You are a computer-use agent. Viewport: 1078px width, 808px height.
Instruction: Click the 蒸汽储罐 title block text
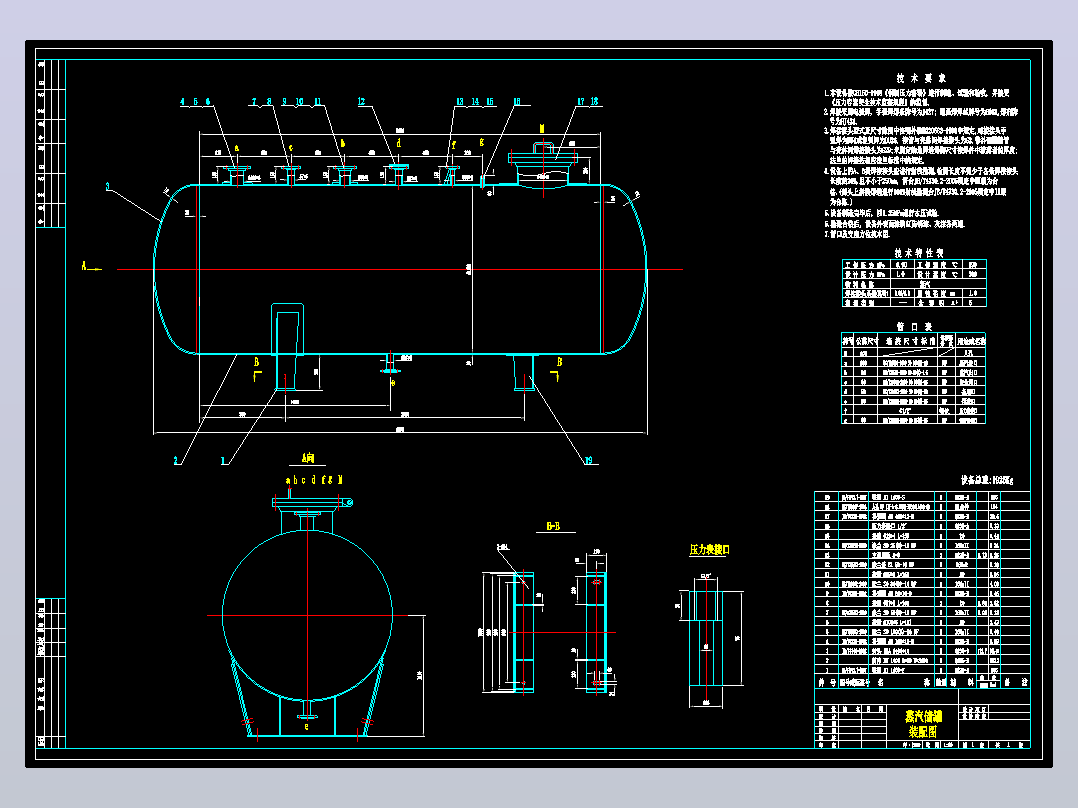923,717
